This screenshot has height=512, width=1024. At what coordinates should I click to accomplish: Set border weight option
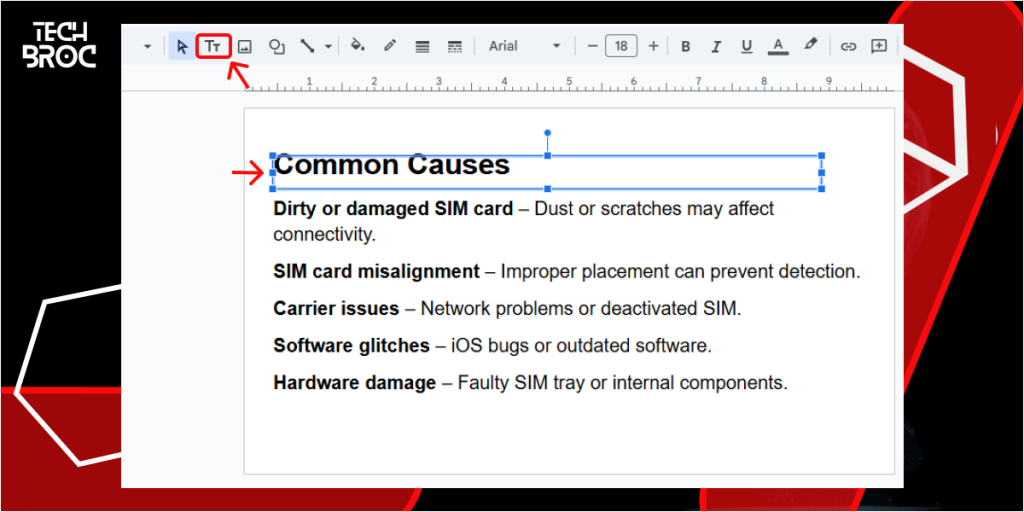pyautogui.click(x=423, y=46)
